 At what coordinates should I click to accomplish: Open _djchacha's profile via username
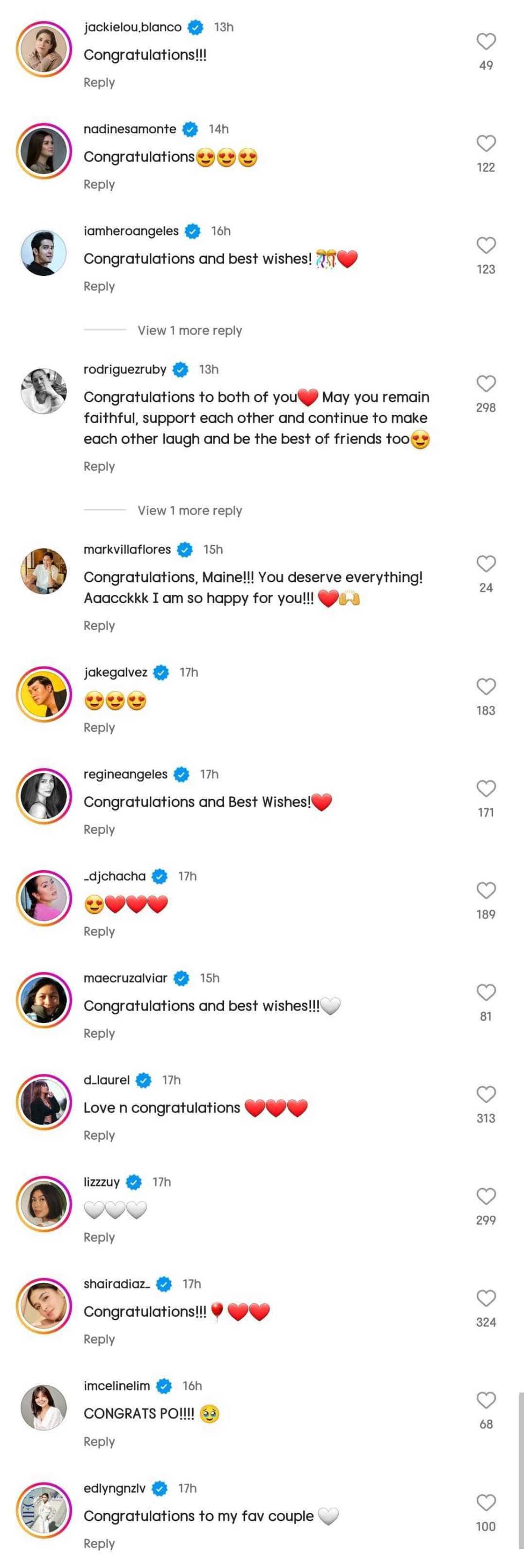pos(116,876)
